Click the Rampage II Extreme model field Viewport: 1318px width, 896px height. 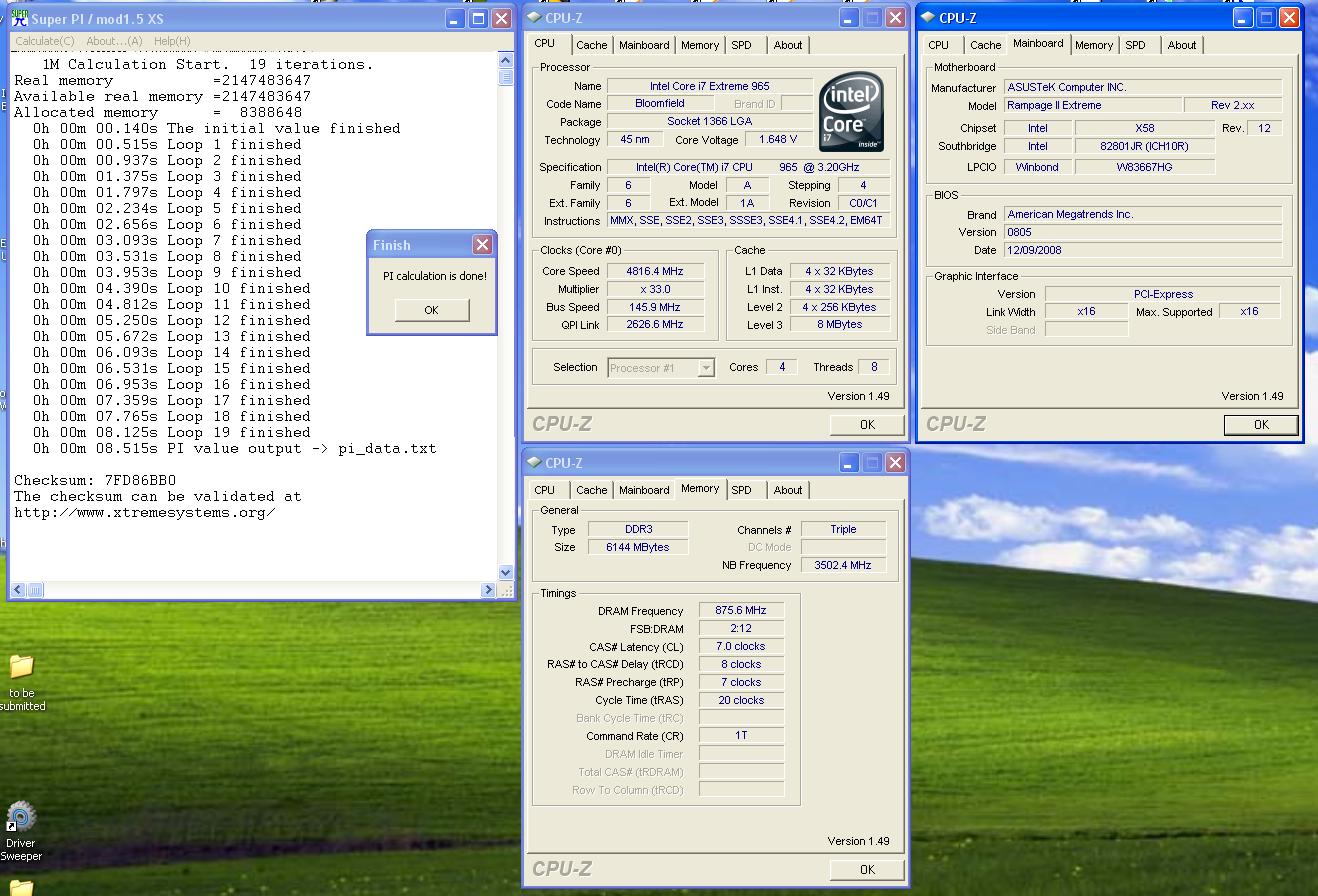1092,105
